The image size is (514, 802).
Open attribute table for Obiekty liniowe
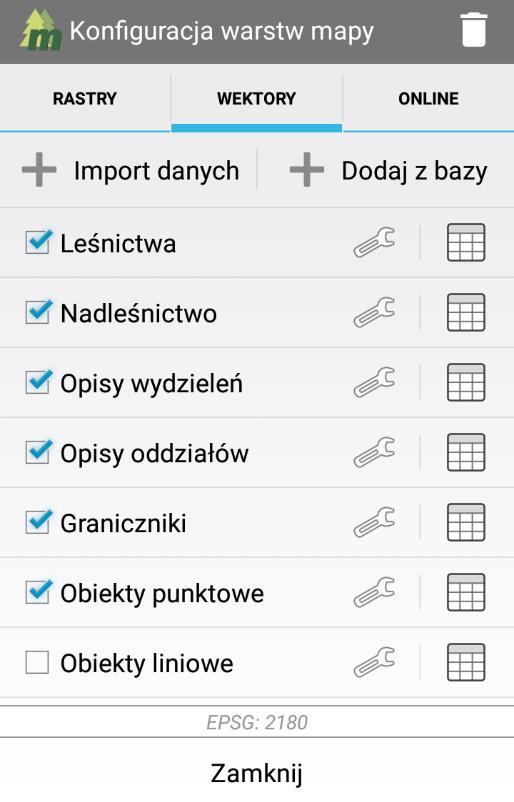click(466, 662)
